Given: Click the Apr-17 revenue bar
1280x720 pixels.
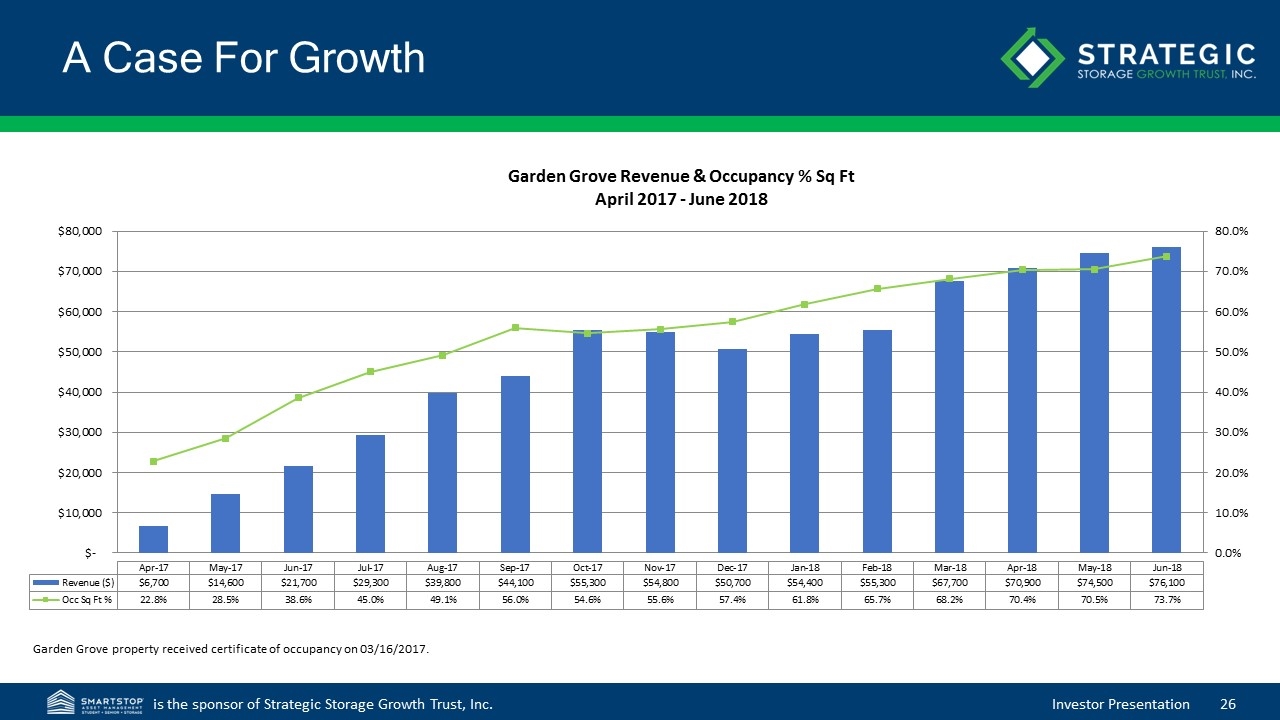Looking at the screenshot, I should (153, 539).
